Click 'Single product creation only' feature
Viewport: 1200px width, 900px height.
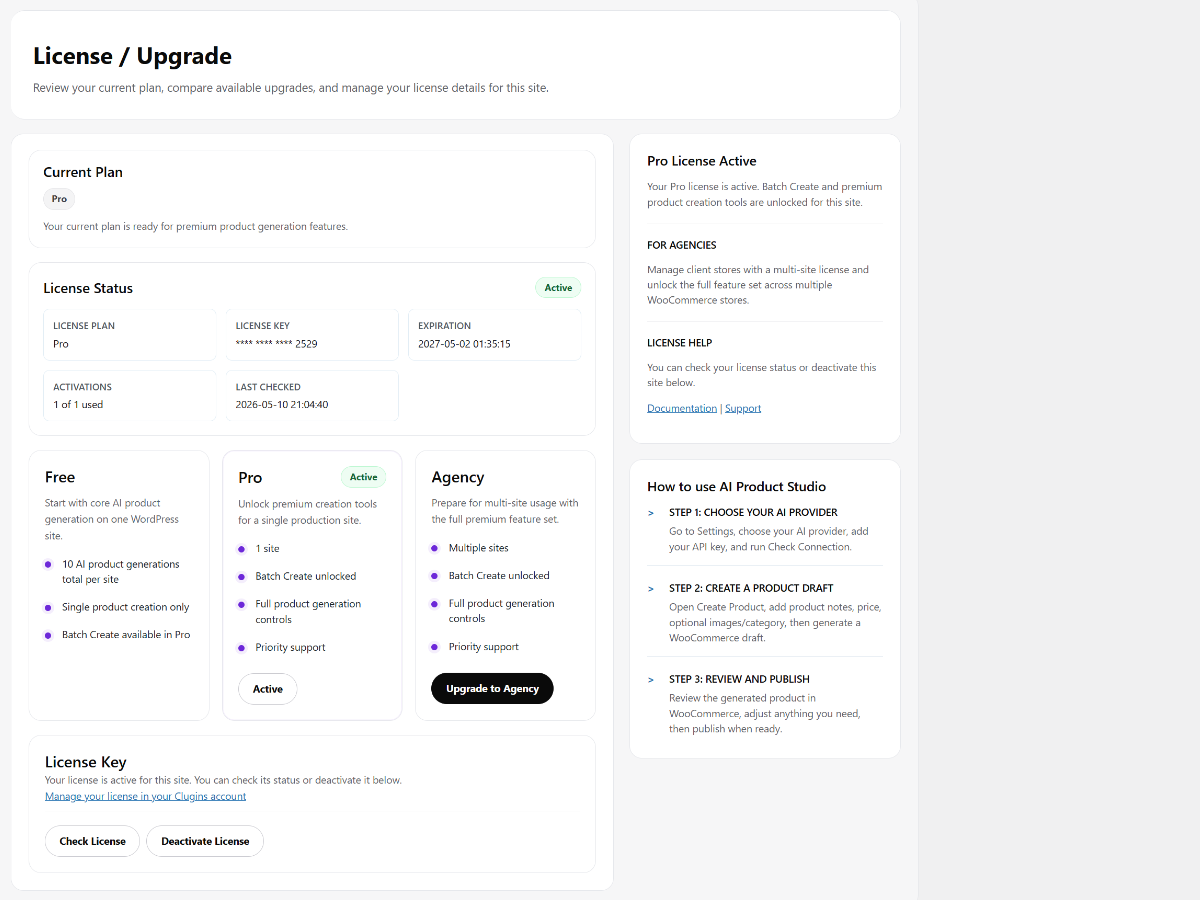125,607
